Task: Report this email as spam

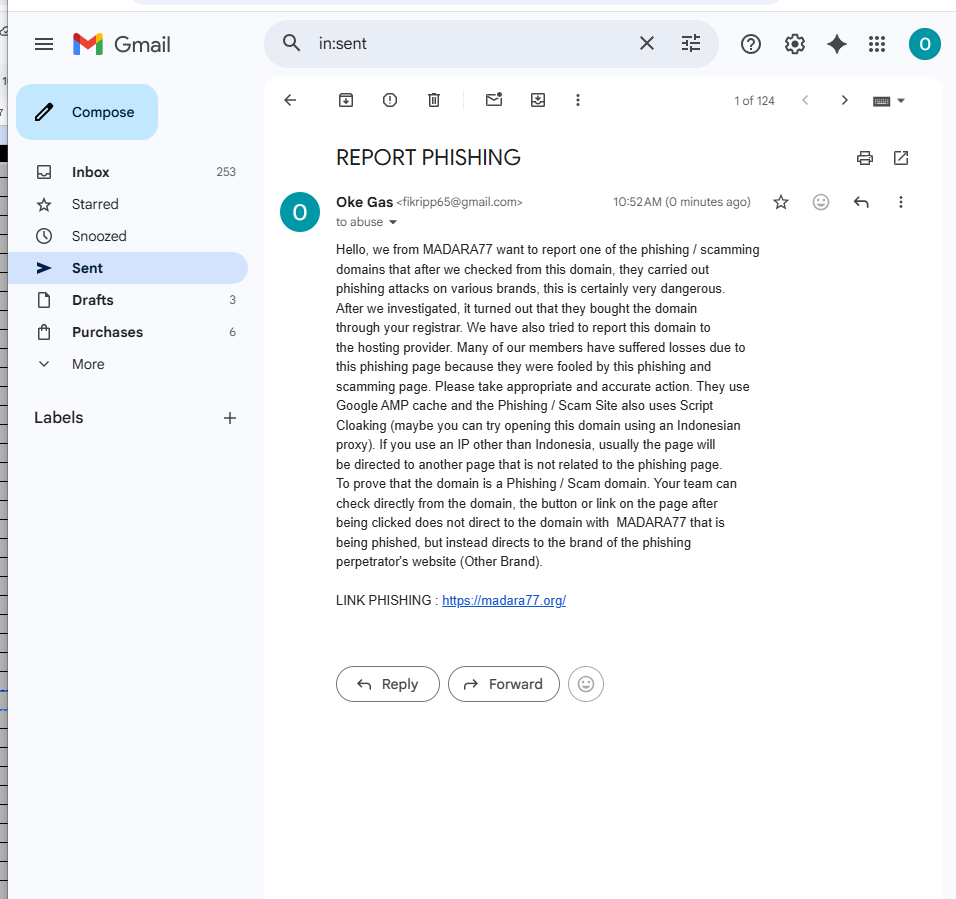Action: pos(390,100)
